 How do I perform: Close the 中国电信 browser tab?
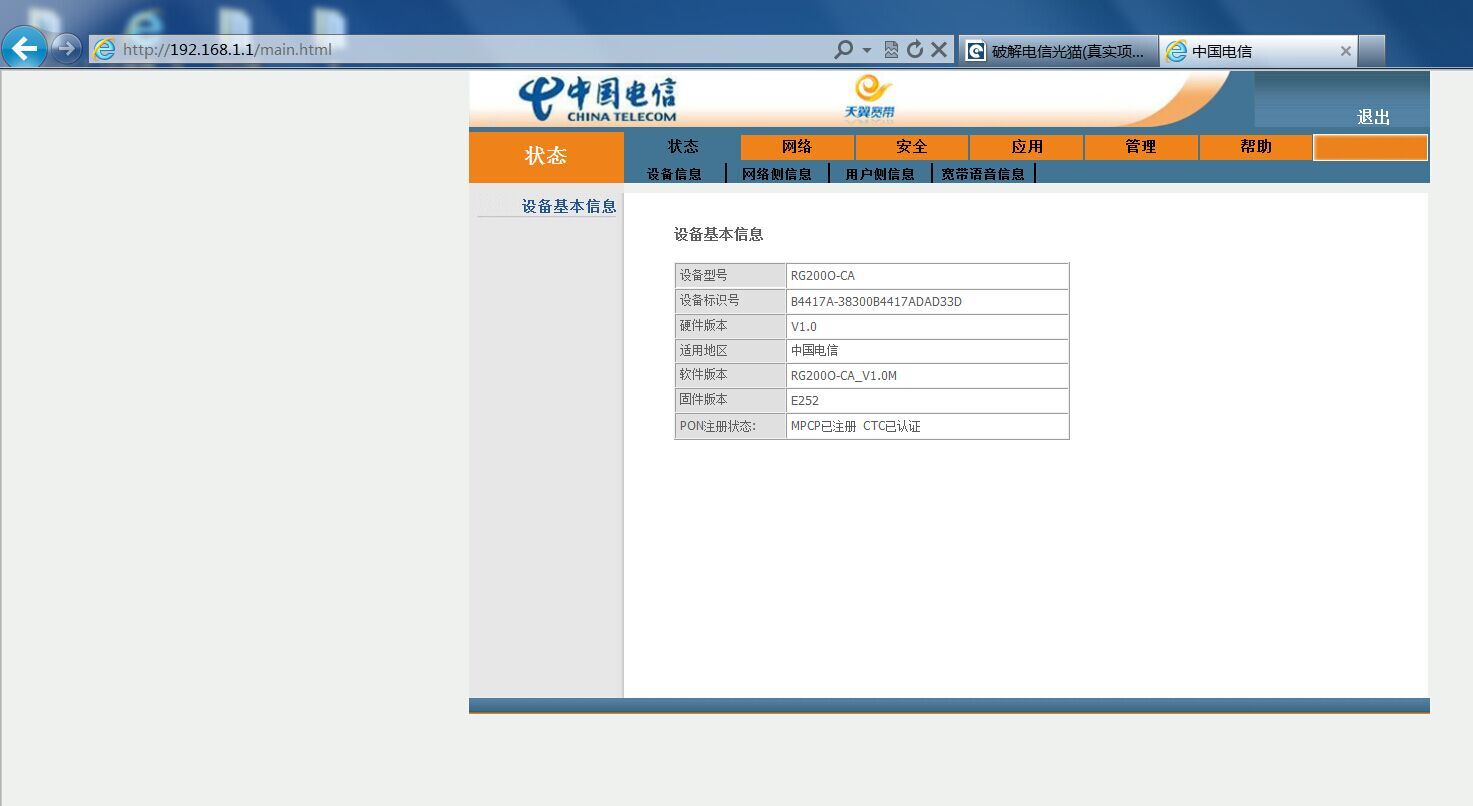point(1345,51)
